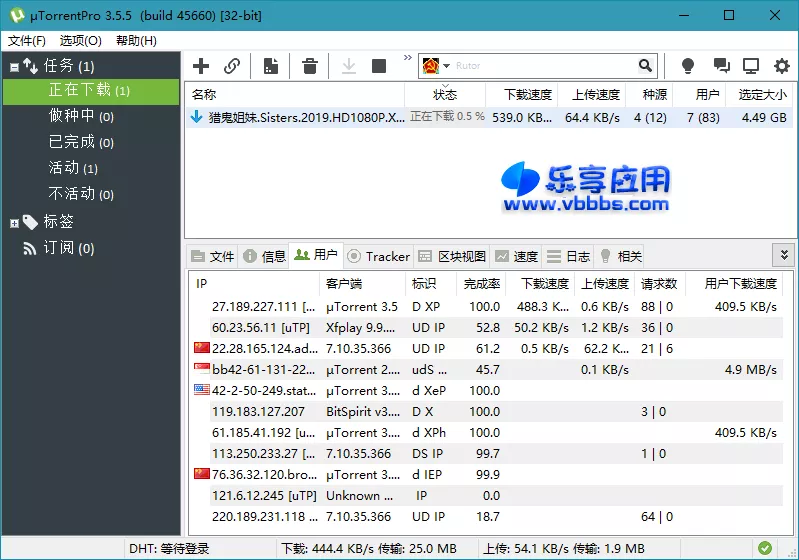Select peer 119.183.127.207 row
This screenshot has width=799, height=560.
[486, 412]
